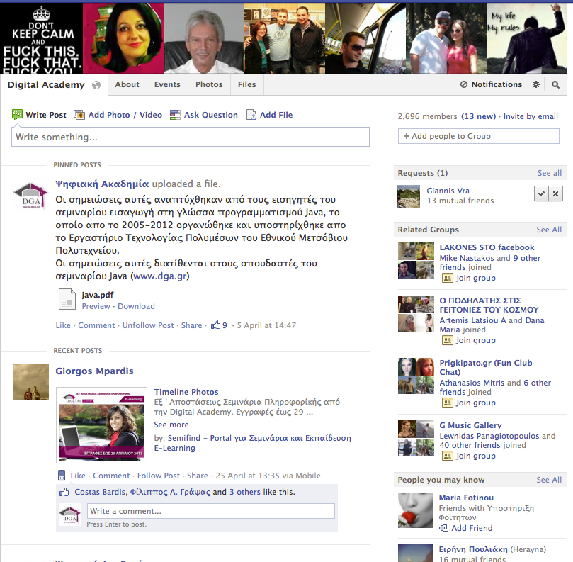Viewport: 573px width, 562px height.
Task: Click Add people to Group field
Action: point(479,136)
